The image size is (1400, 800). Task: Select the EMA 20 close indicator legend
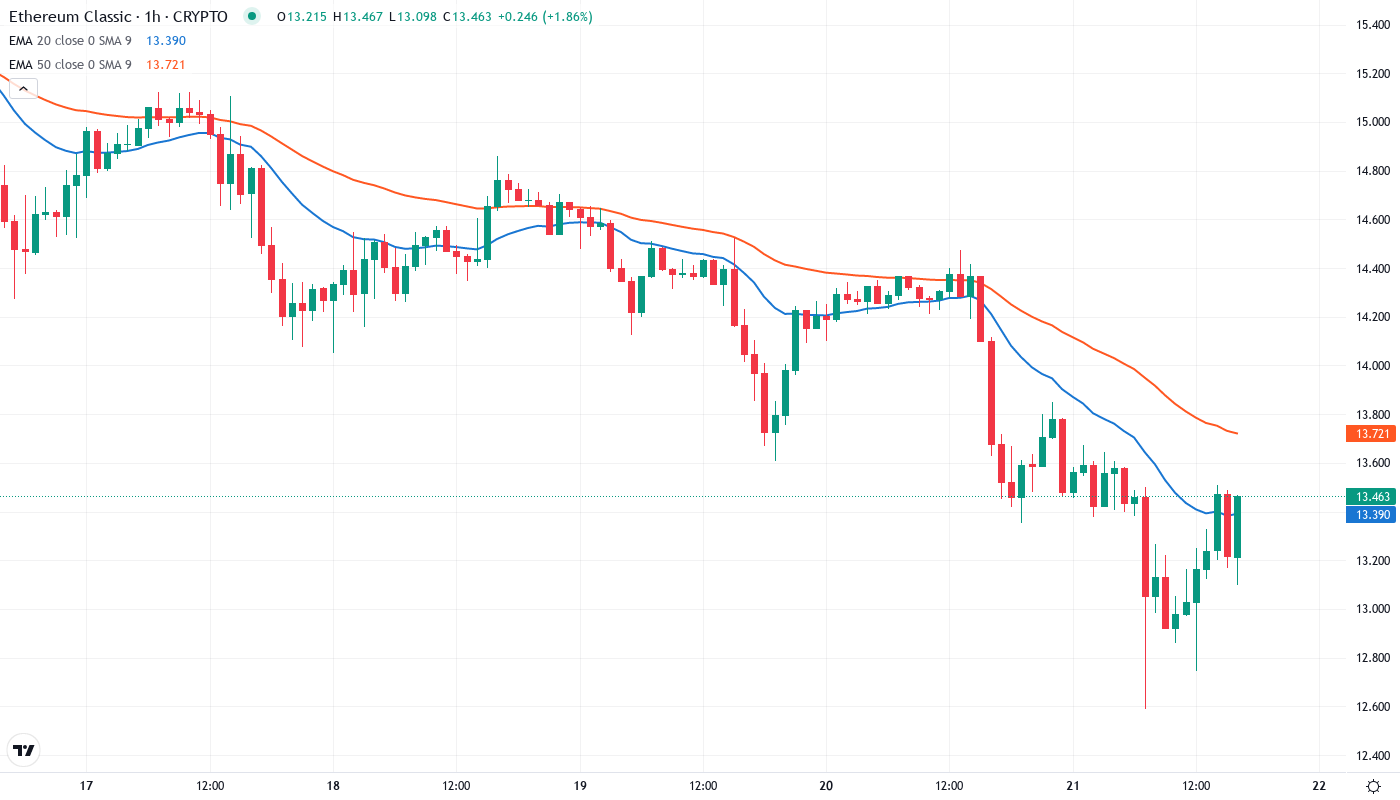tap(70, 40)
